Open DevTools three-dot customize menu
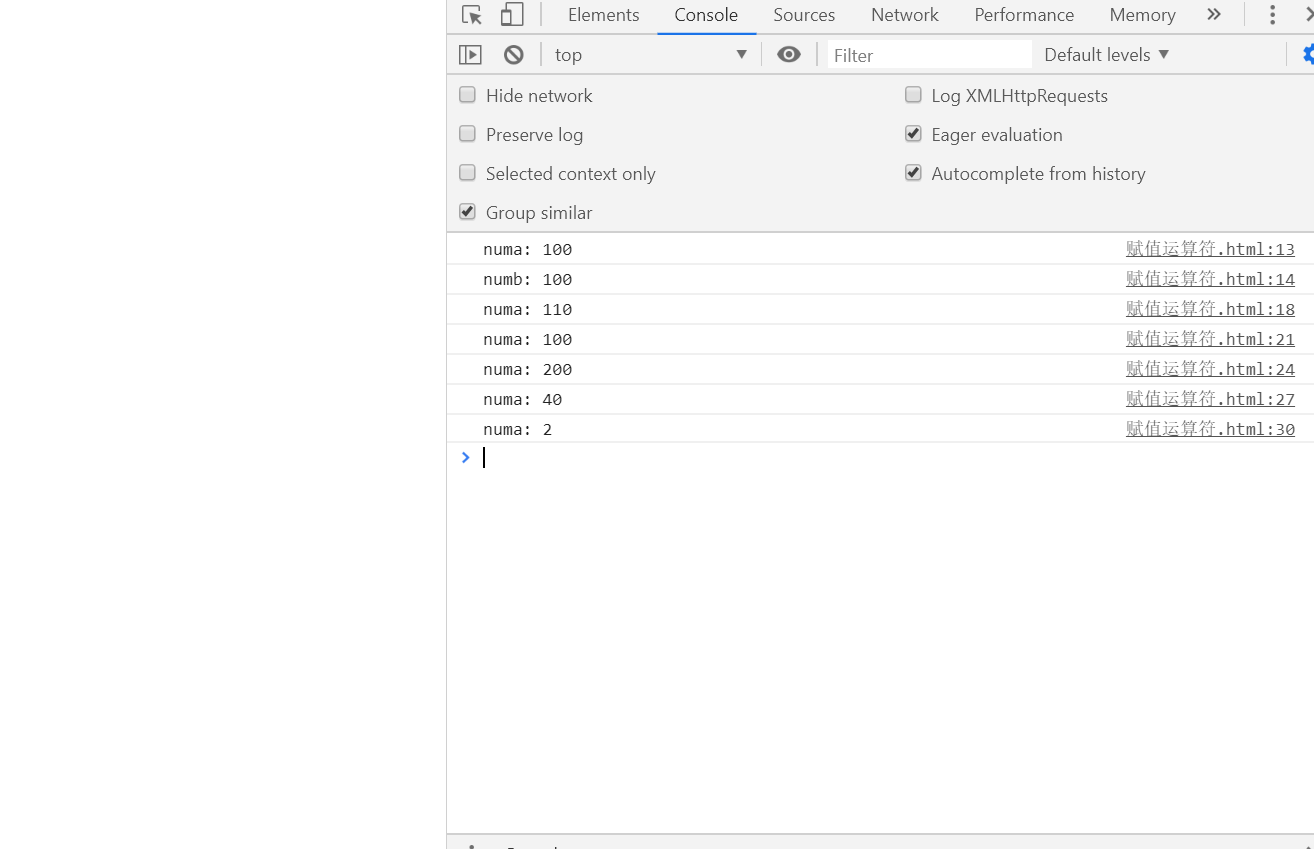1314x849 pixels. (x=1272, y=15)
